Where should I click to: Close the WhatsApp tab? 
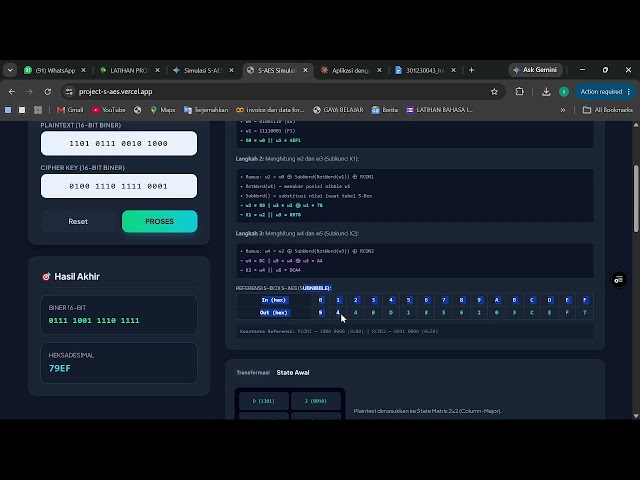[83, 70]
